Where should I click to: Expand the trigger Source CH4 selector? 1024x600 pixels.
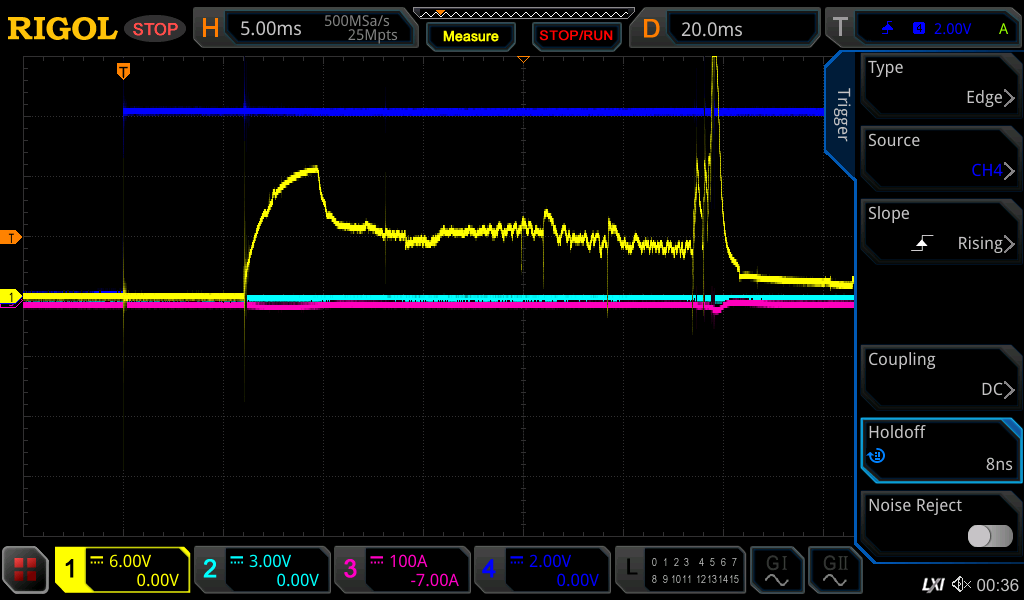pyautogui.click(x=940, y=156)
